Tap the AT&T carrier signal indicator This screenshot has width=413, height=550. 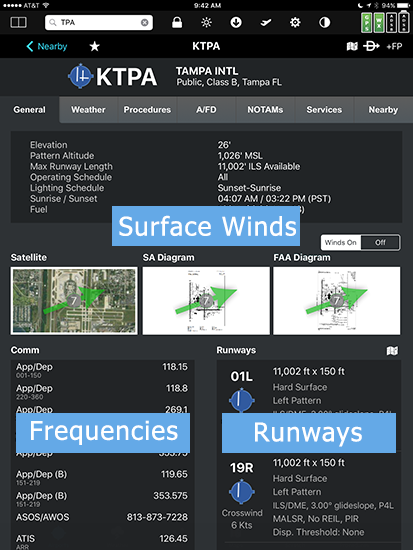click(26, 5)
